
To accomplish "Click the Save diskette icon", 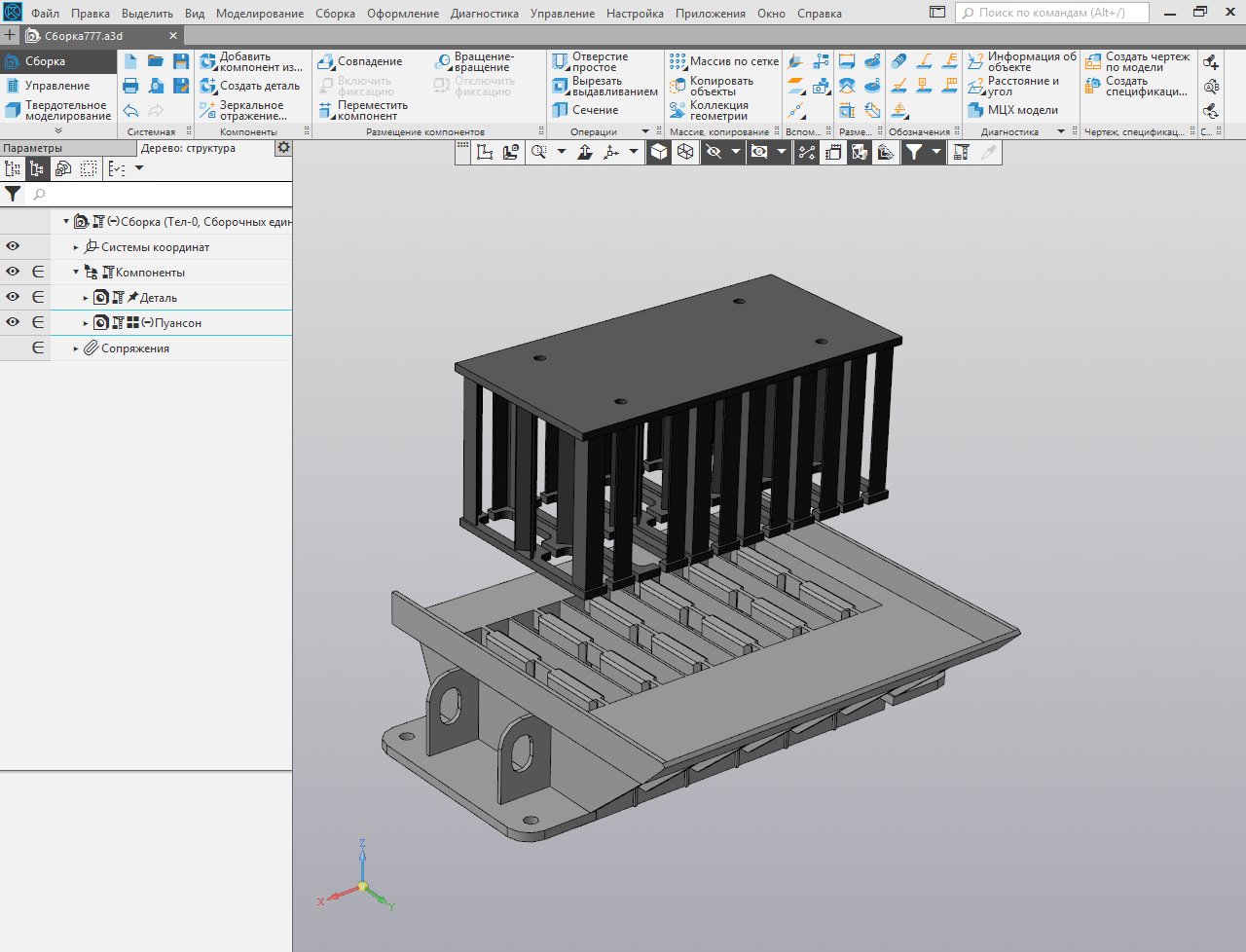I will (x=181, y=61).
